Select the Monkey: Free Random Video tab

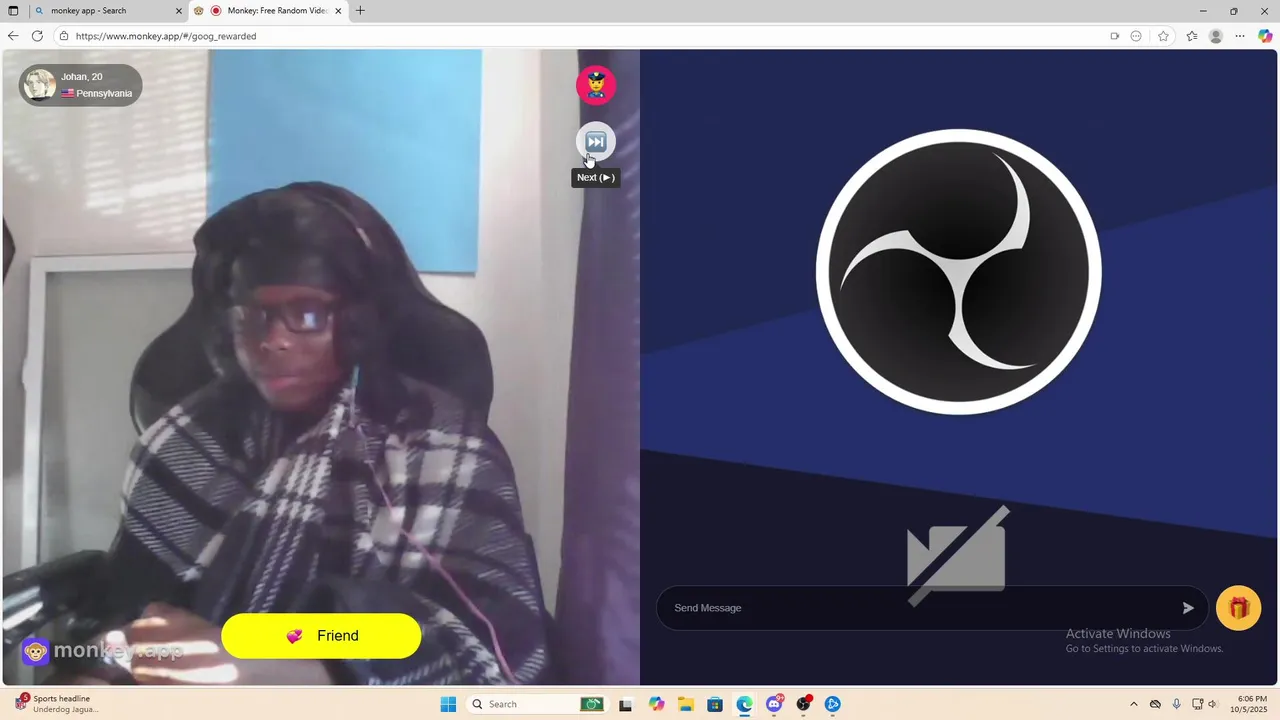point(268,11)
